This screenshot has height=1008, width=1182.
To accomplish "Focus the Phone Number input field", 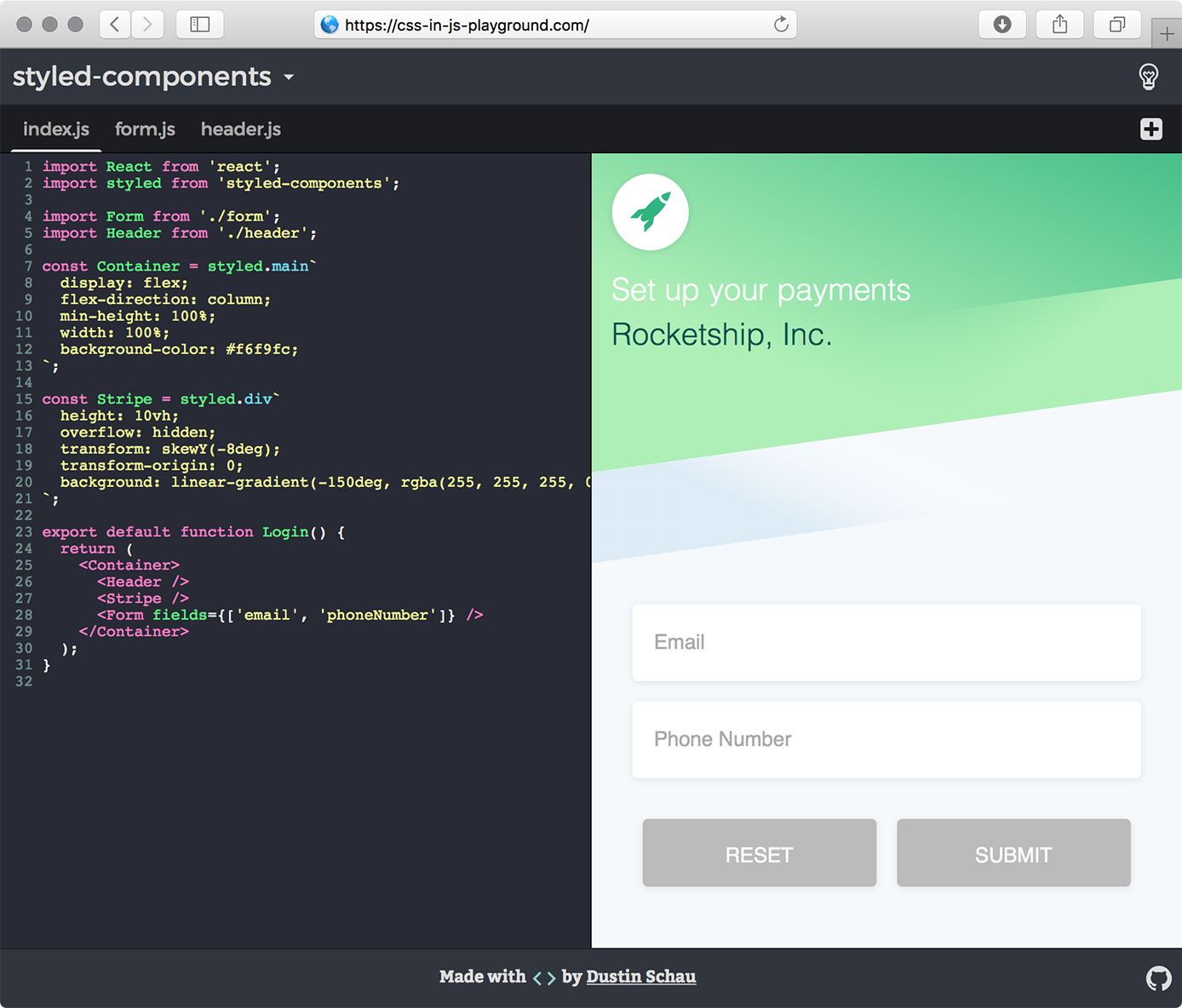I will pyautogui.click(x=886, y=740).
